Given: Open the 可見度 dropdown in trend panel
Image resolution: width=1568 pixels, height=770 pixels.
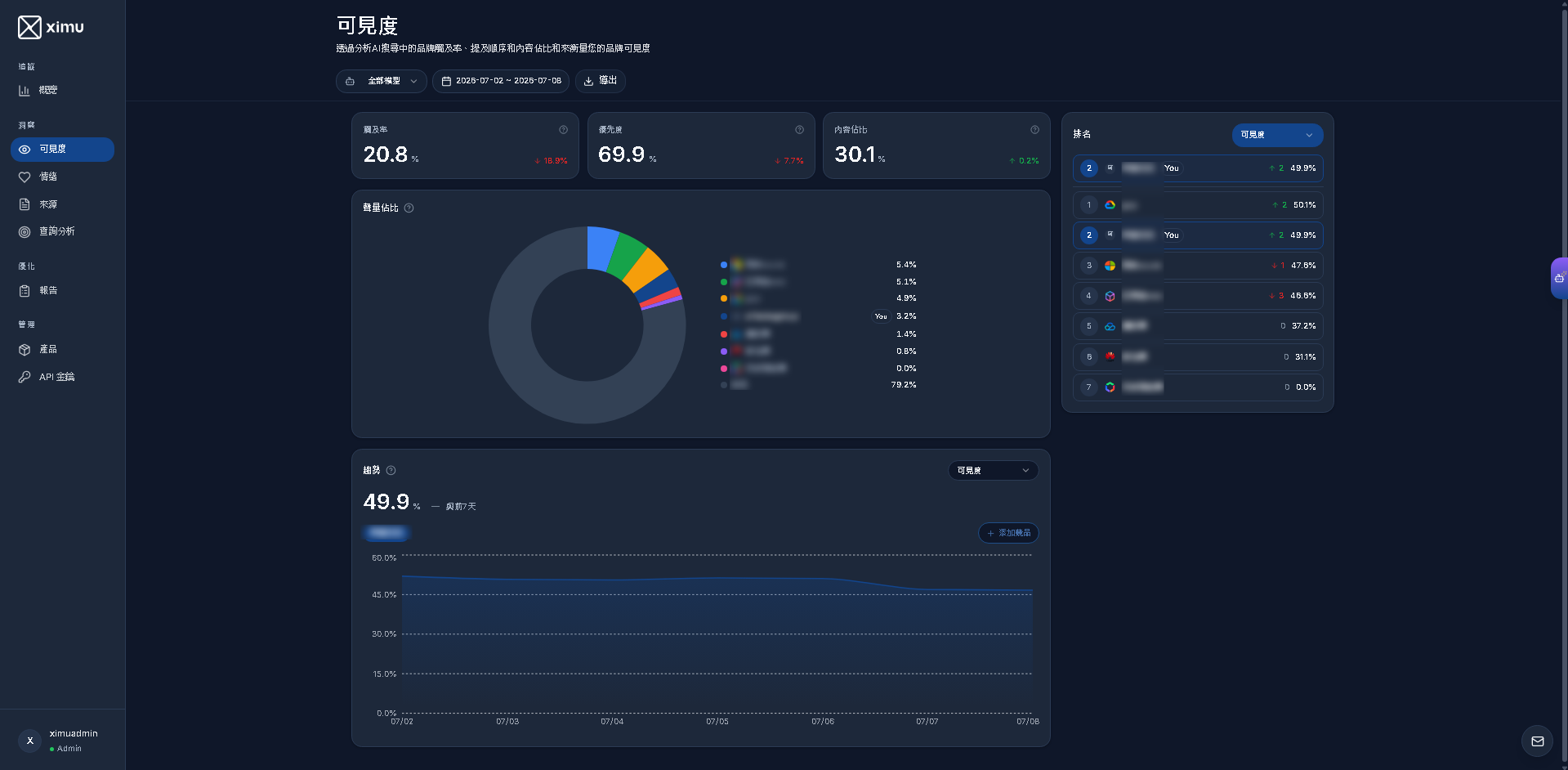Looking at the screenshot, I should 993,471.
